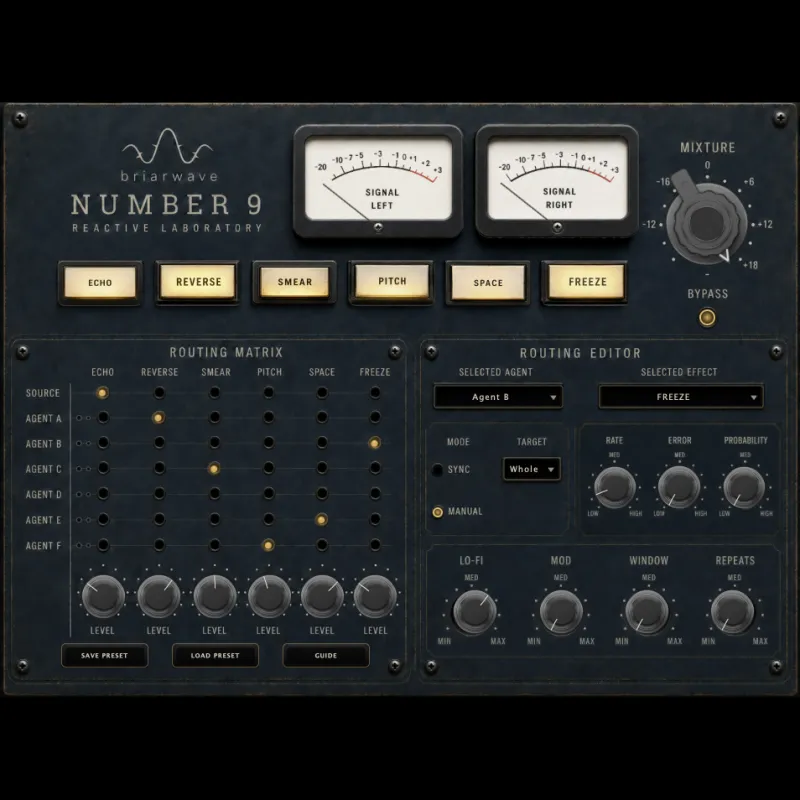
Task: Click the SPACE column LEVEL knob
Action: (322, 596)
